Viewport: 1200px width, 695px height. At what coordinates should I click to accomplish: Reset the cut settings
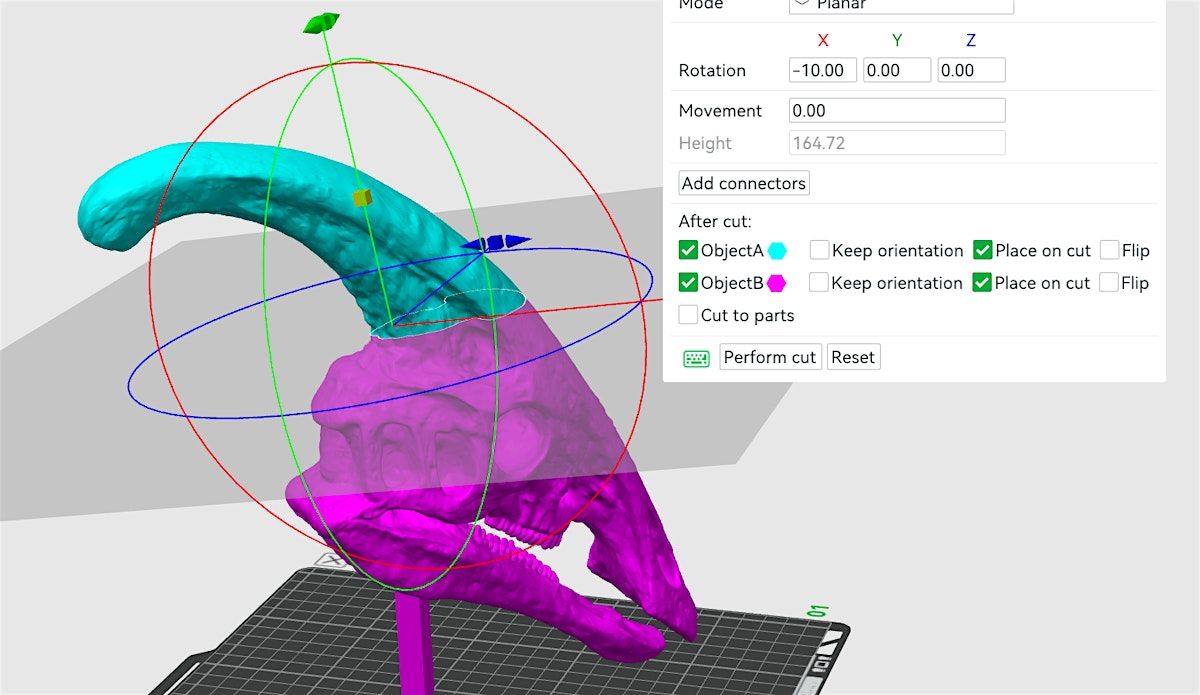pyautogui.click(x=853, y=357)
